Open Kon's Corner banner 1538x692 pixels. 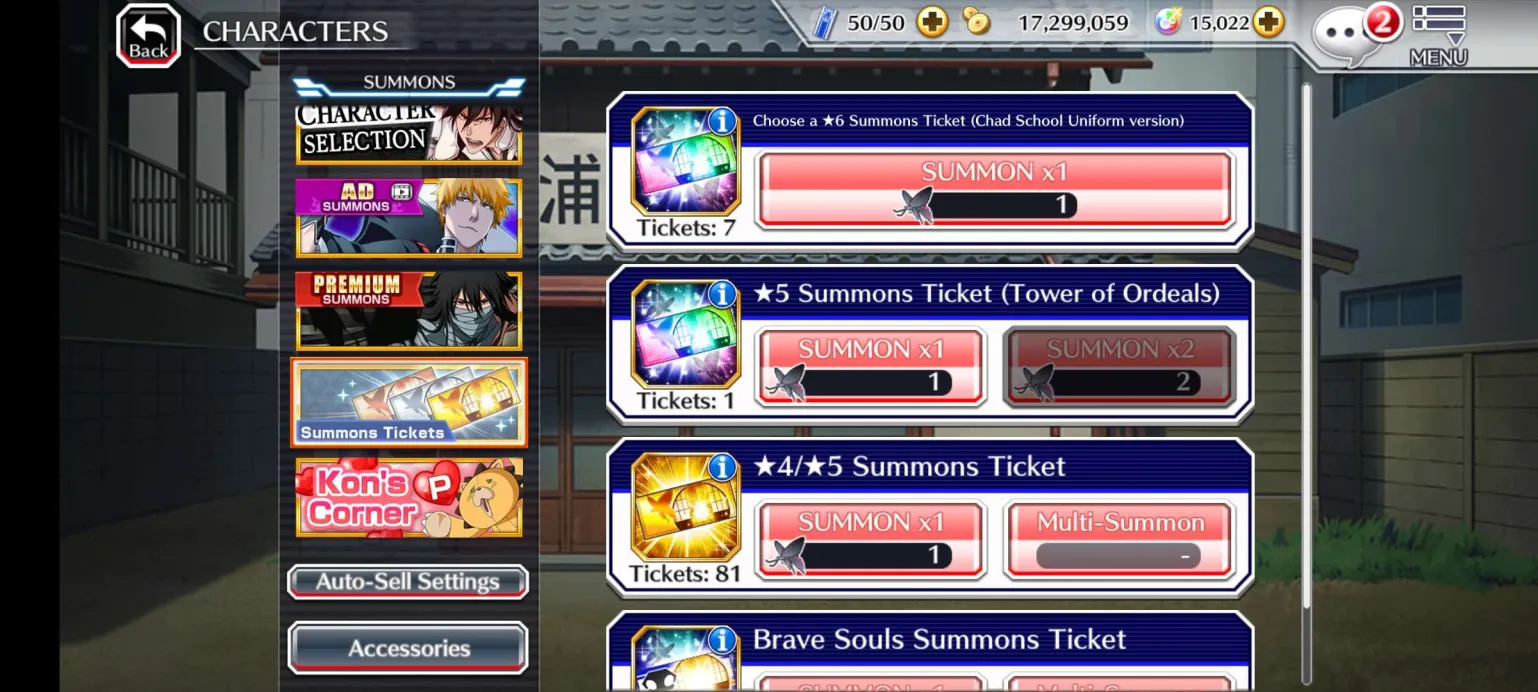coord(409,497)
